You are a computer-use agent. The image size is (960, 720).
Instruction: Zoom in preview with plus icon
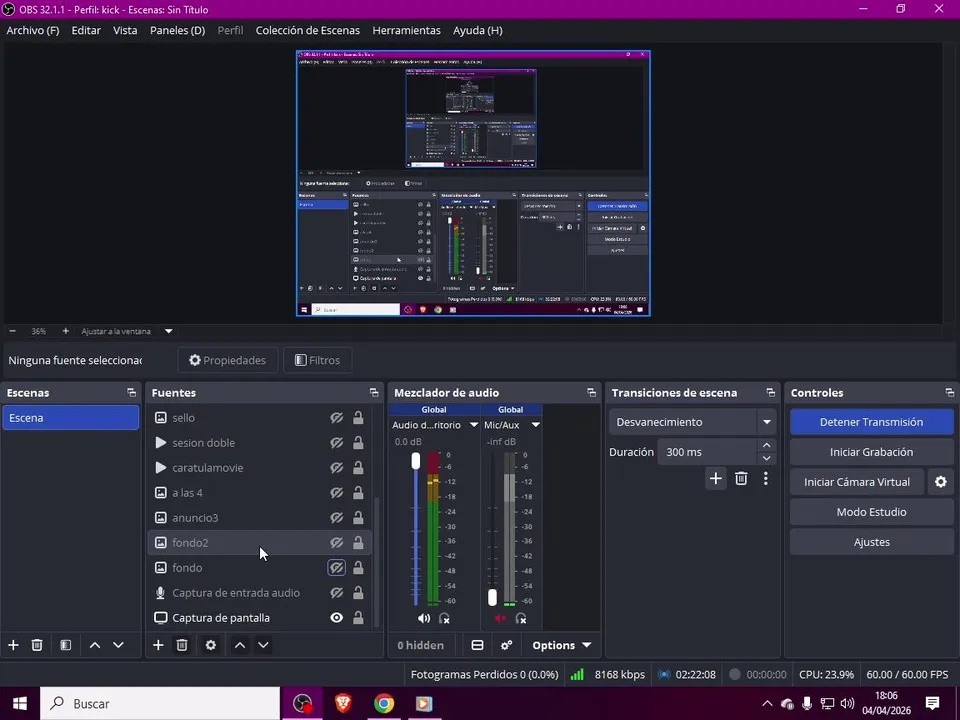point(66,331)
